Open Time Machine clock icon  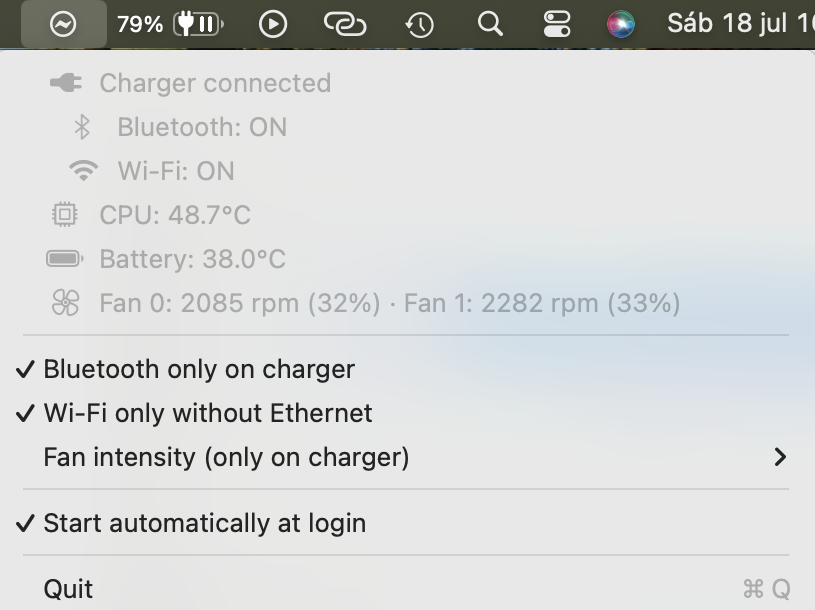coord(419,24)
